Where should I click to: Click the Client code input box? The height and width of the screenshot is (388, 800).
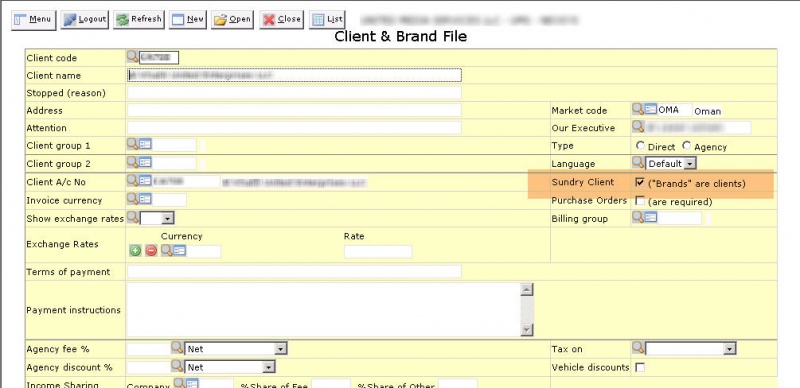(x=159, y=58)
